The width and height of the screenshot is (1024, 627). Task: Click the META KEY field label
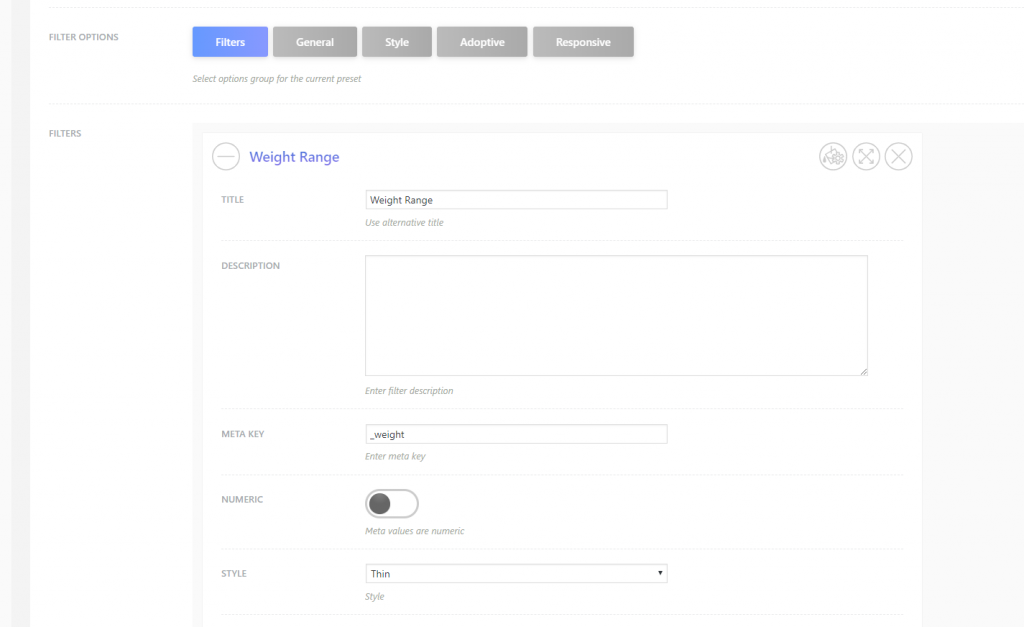pos(243,434)
